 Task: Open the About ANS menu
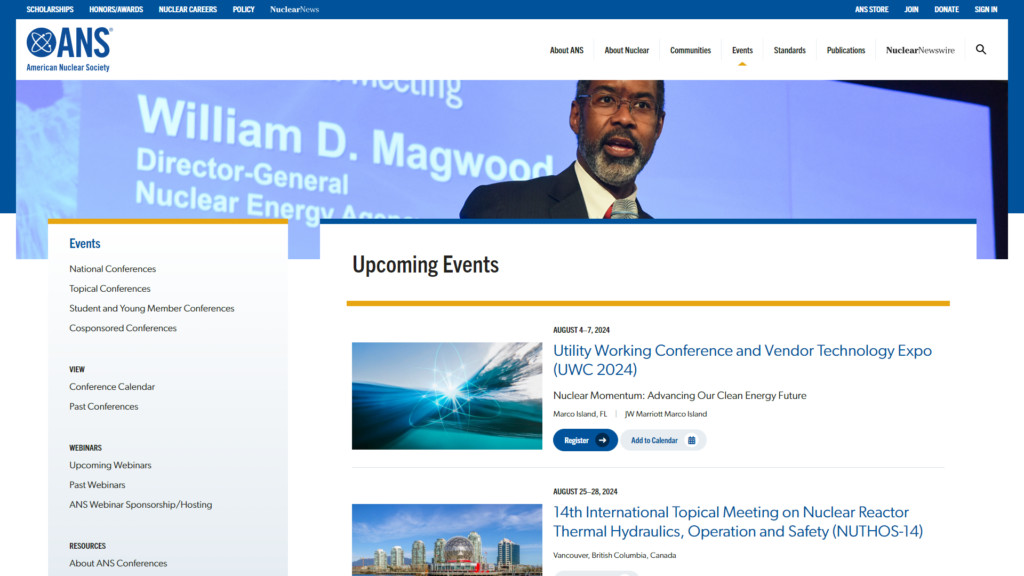coord(566,50)
